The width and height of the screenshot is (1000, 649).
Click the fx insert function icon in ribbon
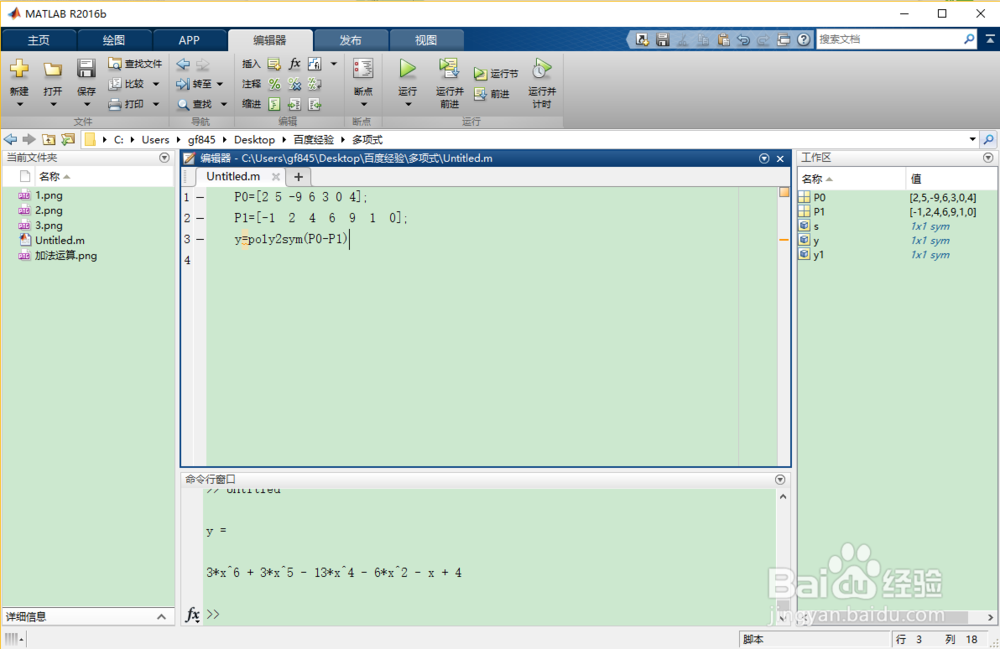[295, 63]
